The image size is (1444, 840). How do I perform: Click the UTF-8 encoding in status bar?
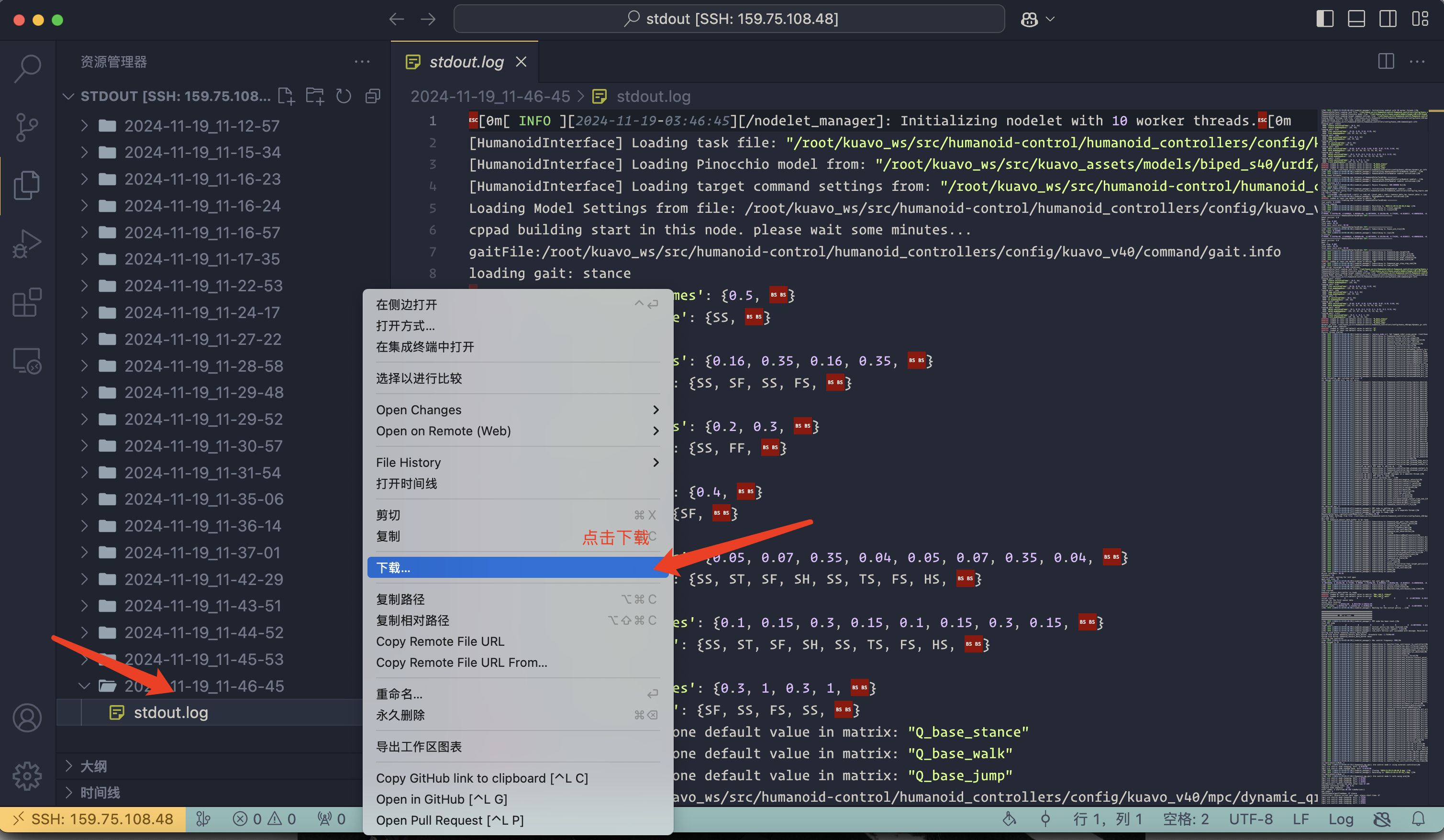tap(1251, 819)
